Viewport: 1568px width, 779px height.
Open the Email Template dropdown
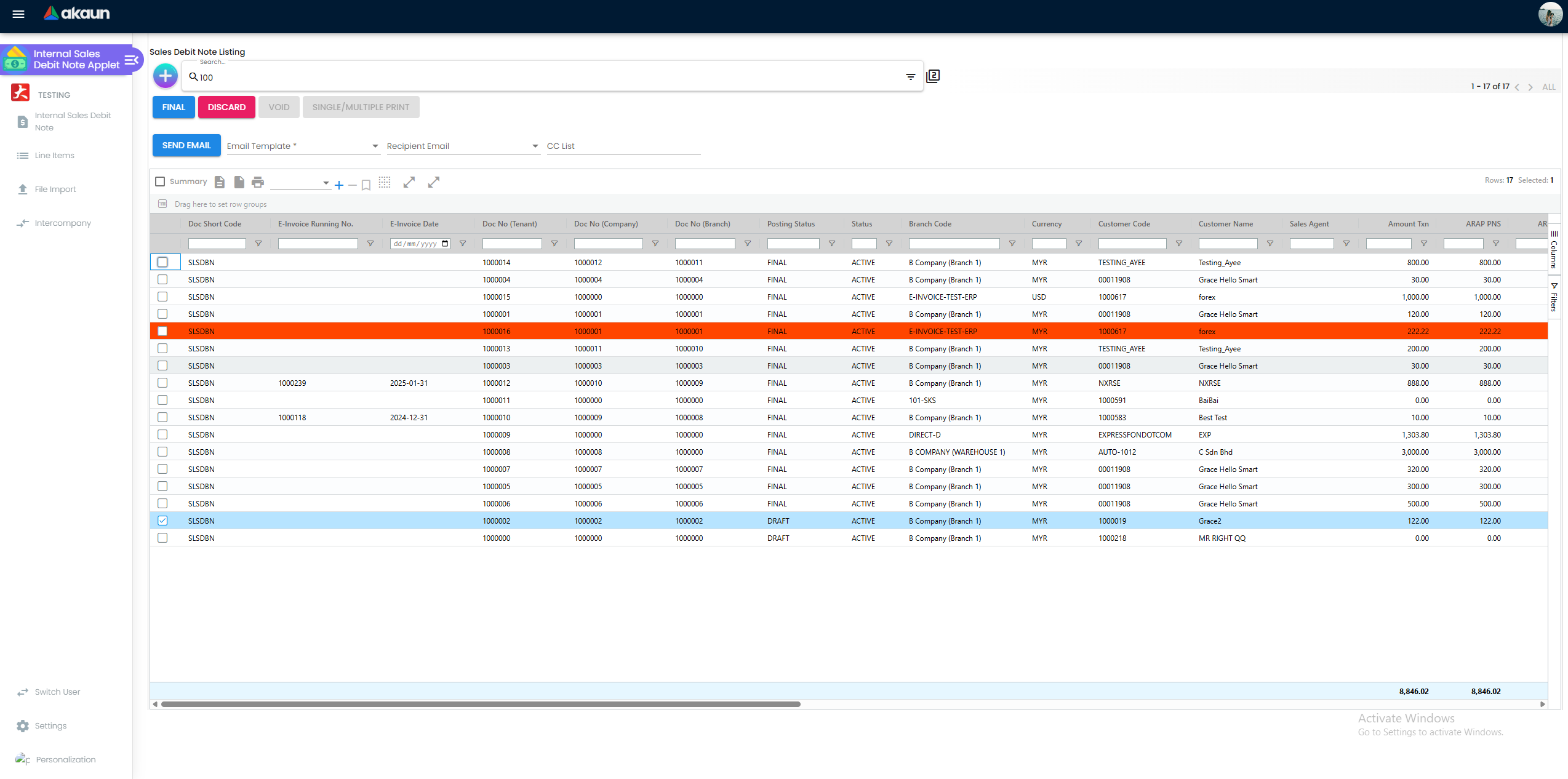point(303,146)
